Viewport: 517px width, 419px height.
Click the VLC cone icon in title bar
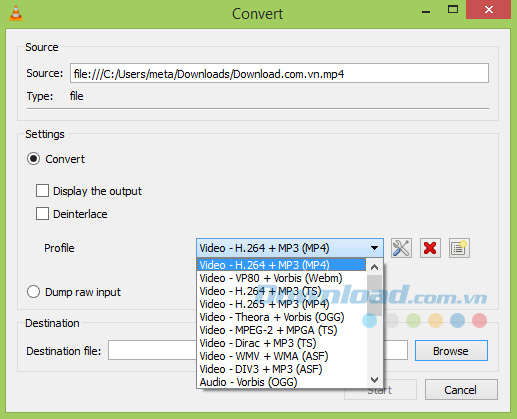[16, 13]
